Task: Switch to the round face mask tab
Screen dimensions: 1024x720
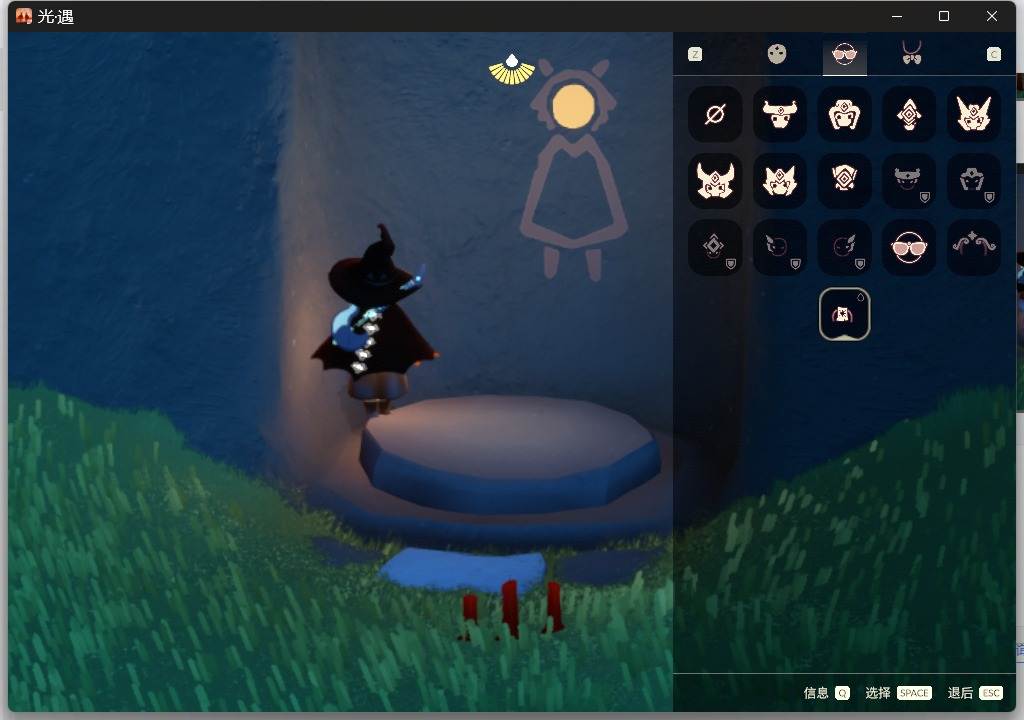Action: pos(776,54)
